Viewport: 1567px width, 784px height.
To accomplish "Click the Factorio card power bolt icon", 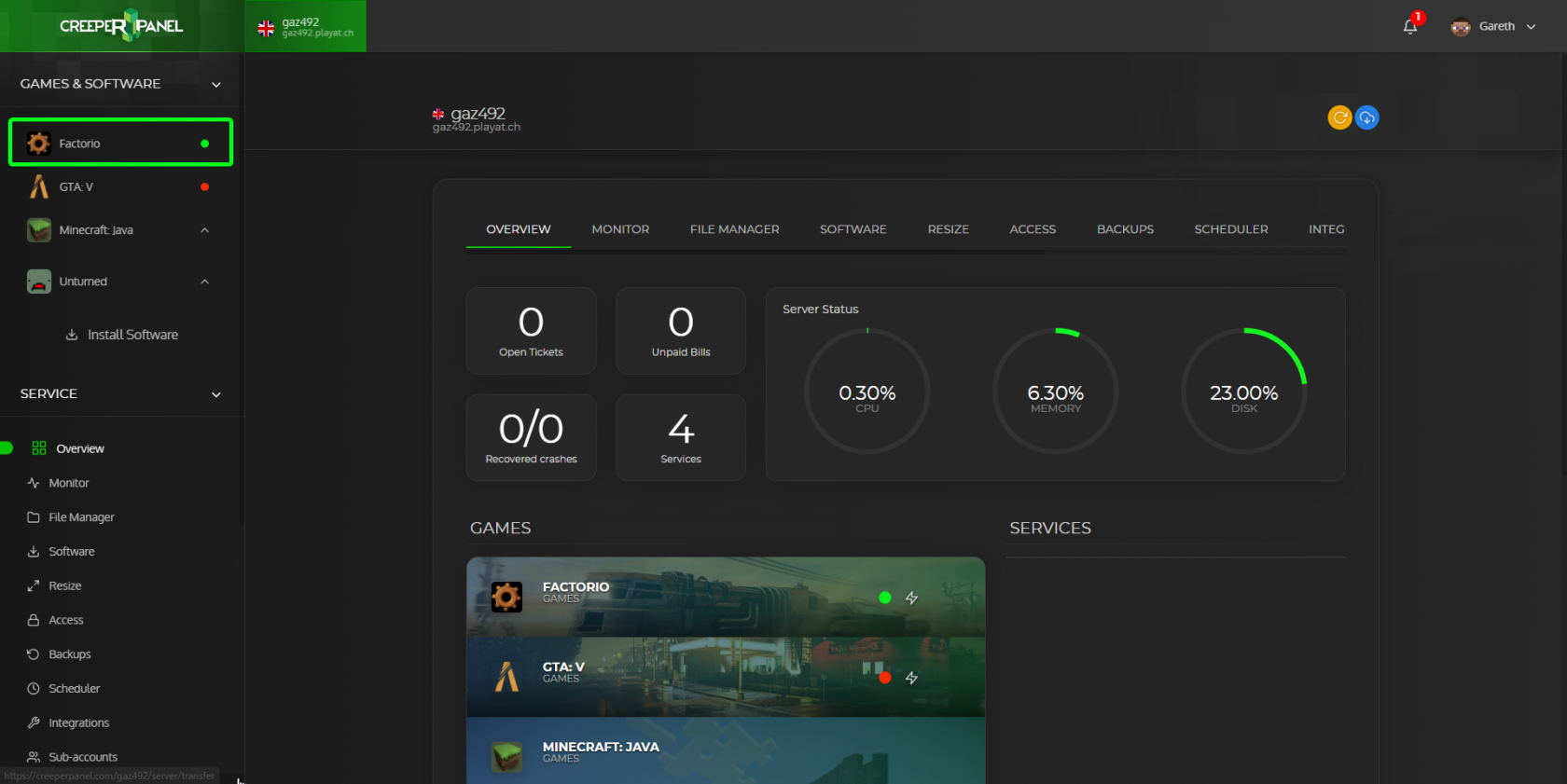I will pyautogui.click(x=912, y=598).
